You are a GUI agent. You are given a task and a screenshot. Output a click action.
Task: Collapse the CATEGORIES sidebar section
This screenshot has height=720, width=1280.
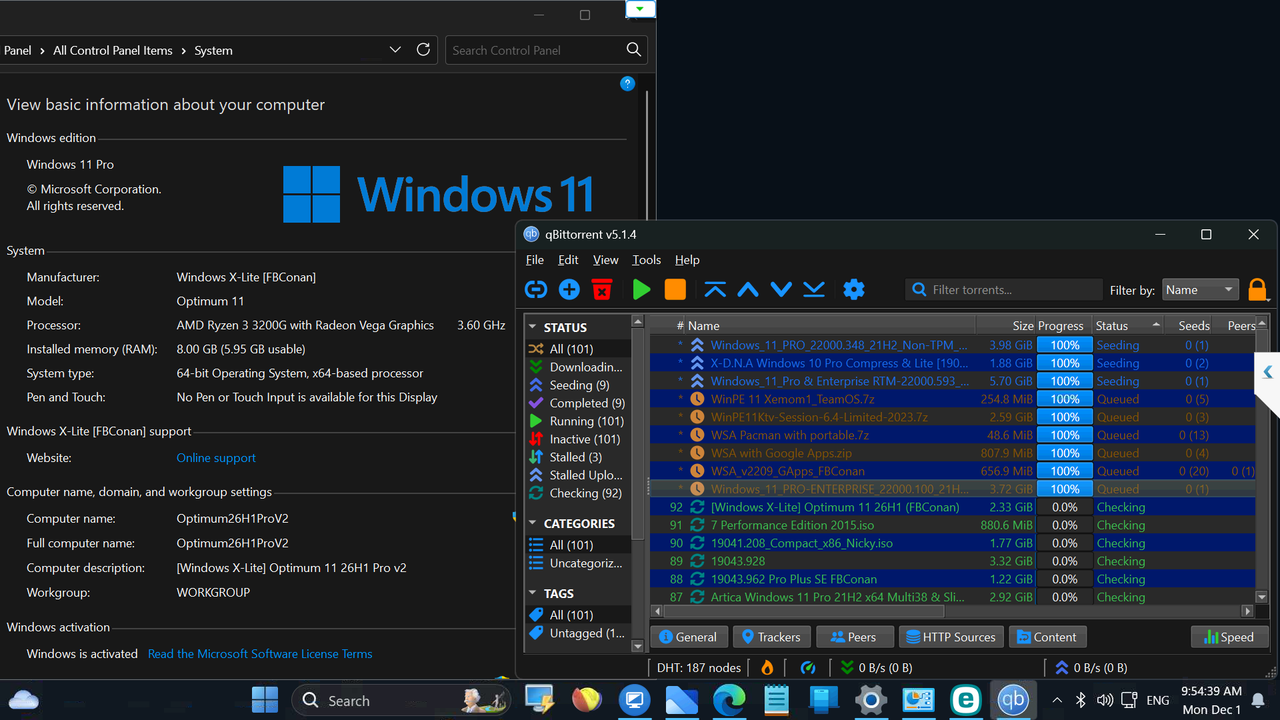pyautogui.click(x=533, y=523)
